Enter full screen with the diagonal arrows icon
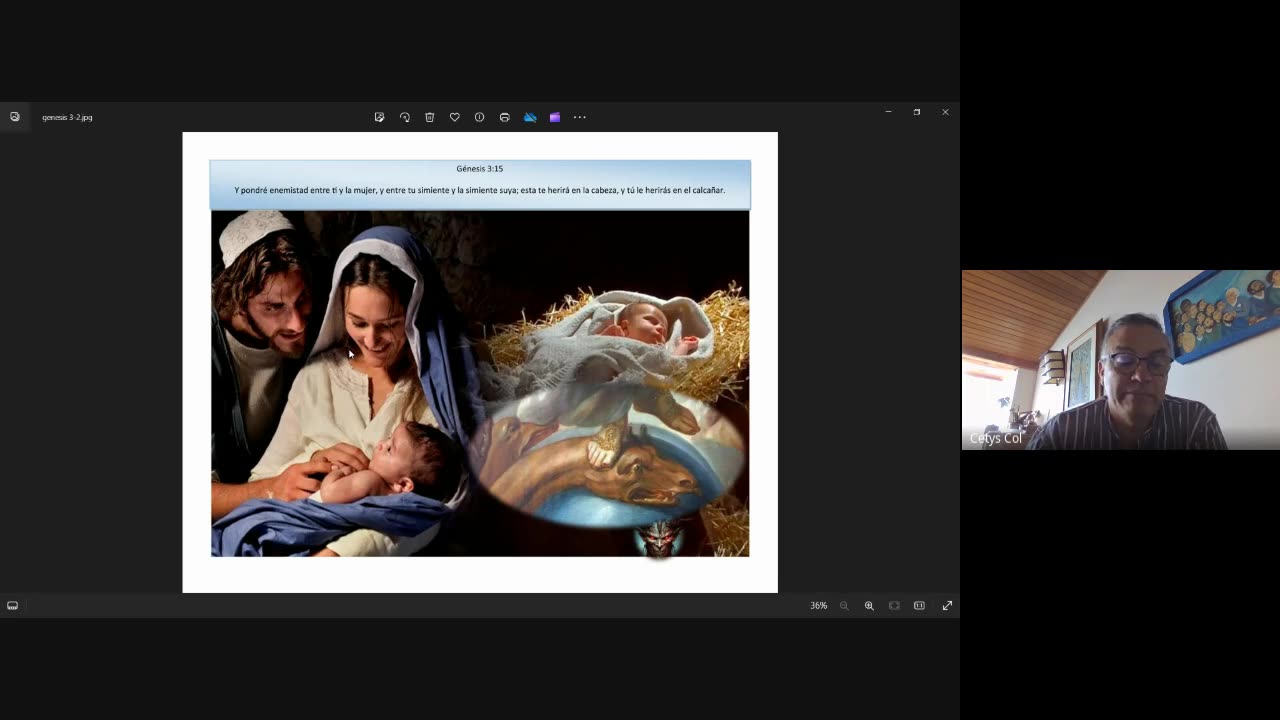This screenshot has height=720, width=1280. (x=947, y=605)
